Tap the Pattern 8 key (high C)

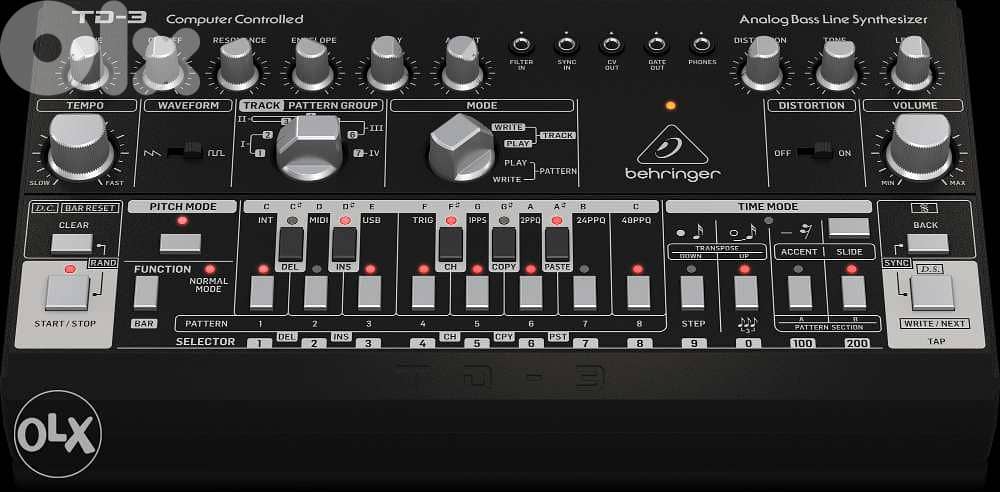(638, 293)
